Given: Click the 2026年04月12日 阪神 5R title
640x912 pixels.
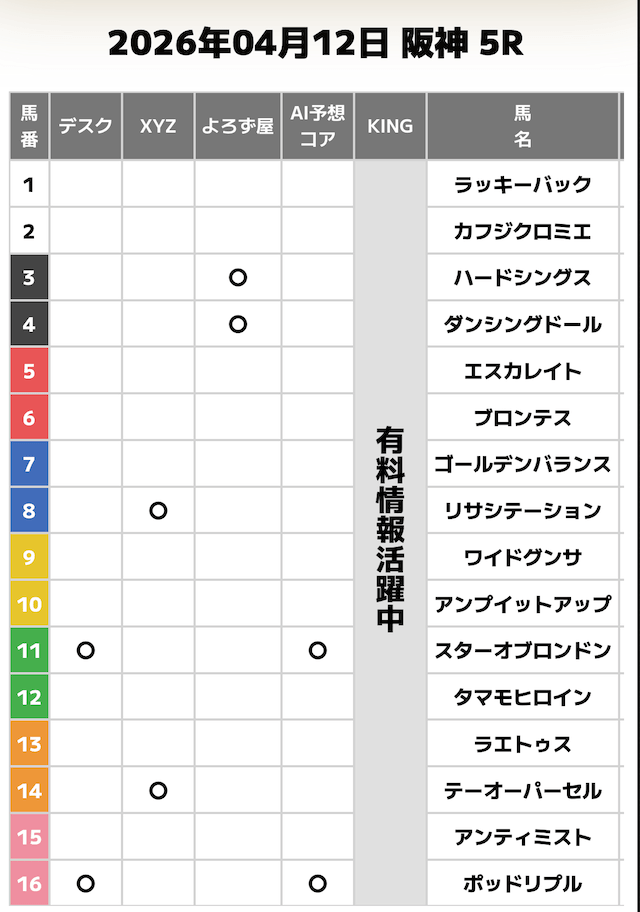Looking at the screenshot, I should [x=316, y=44].
